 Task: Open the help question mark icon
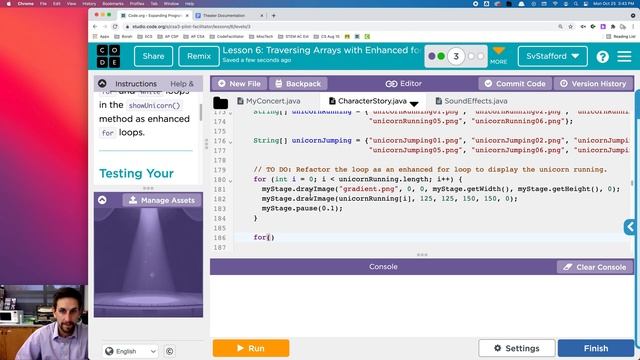[602, 56]
